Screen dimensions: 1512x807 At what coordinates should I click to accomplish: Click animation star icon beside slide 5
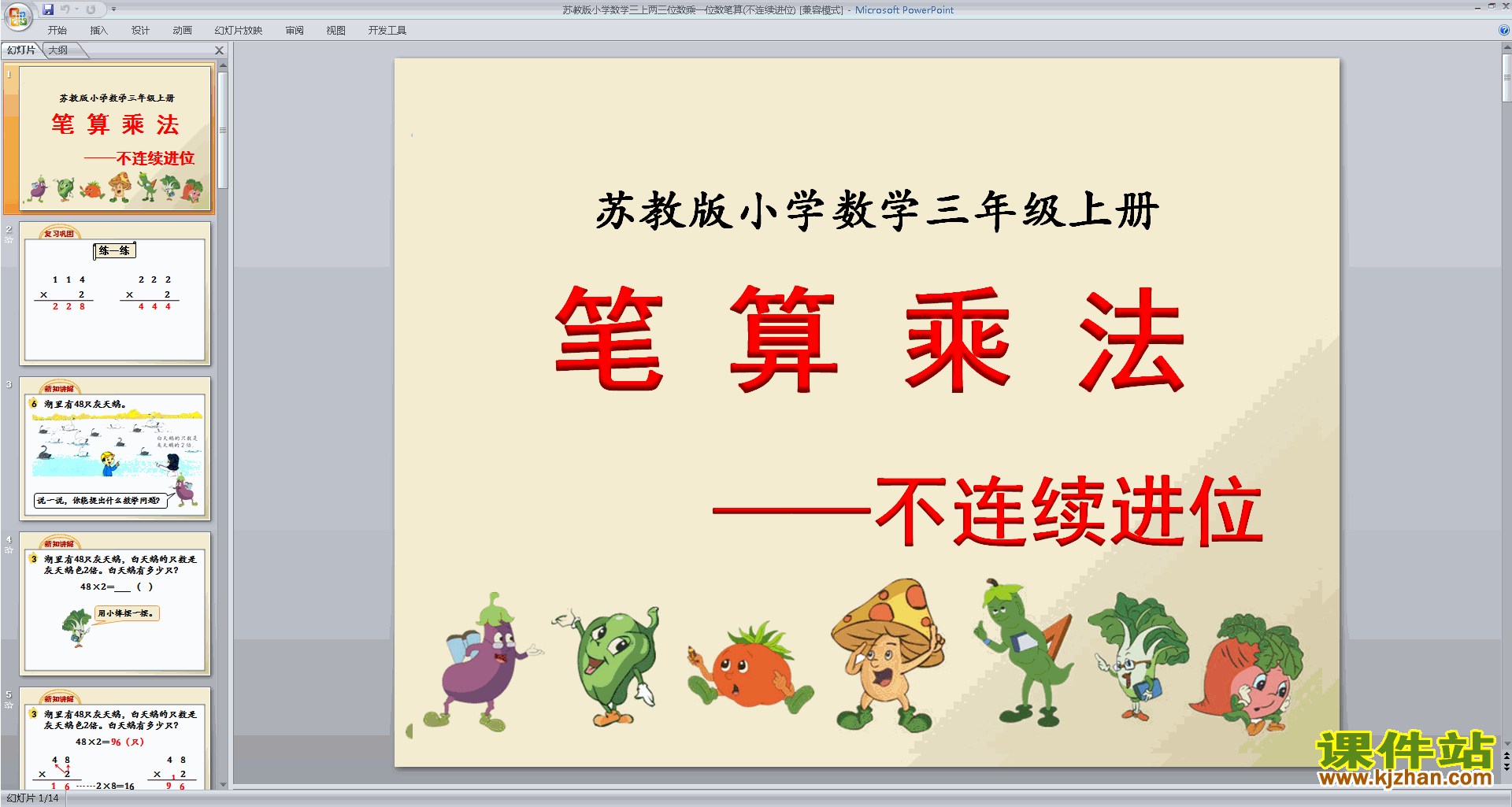point(9,705)
